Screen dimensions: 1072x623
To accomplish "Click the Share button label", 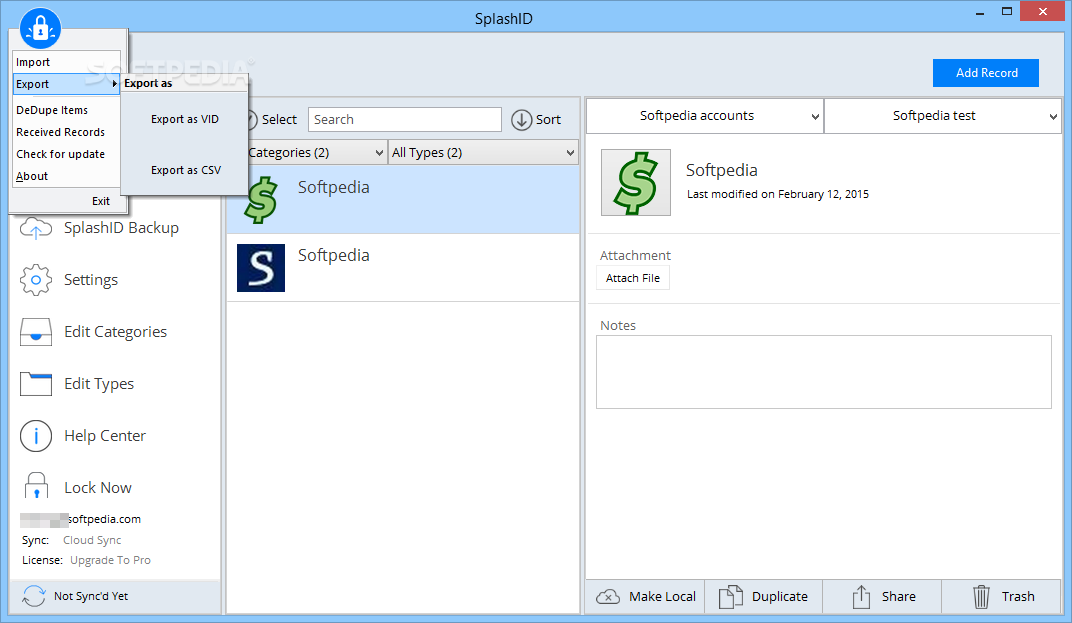I will coord(898,596).
